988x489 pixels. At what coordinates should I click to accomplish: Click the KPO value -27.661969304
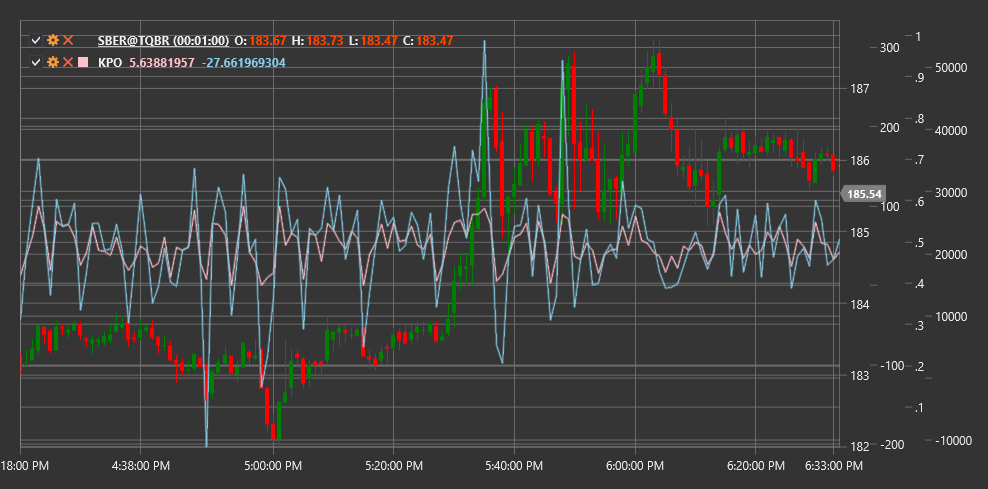click(244, 62)
